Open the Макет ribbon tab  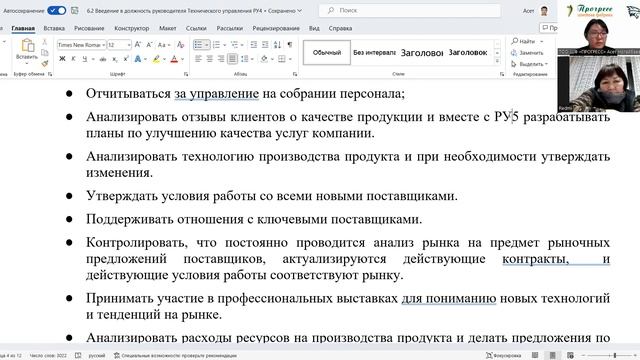click(x=168, y=28)
